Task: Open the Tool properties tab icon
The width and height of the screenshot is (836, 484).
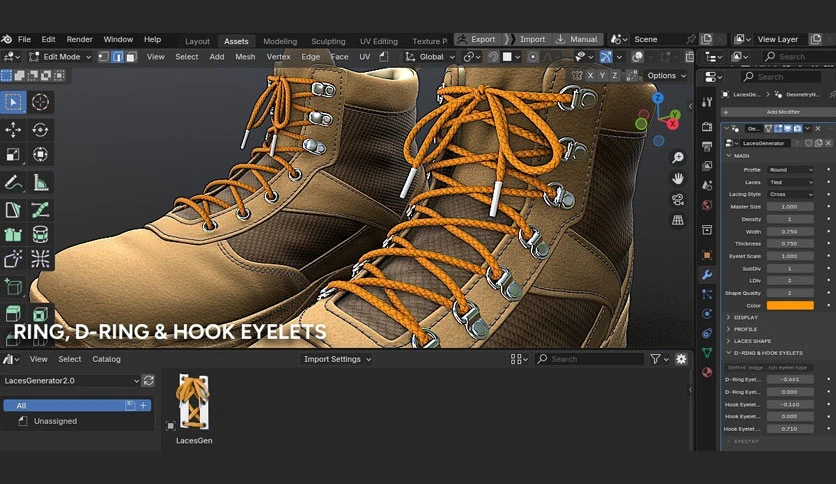Action: (707, 102)
